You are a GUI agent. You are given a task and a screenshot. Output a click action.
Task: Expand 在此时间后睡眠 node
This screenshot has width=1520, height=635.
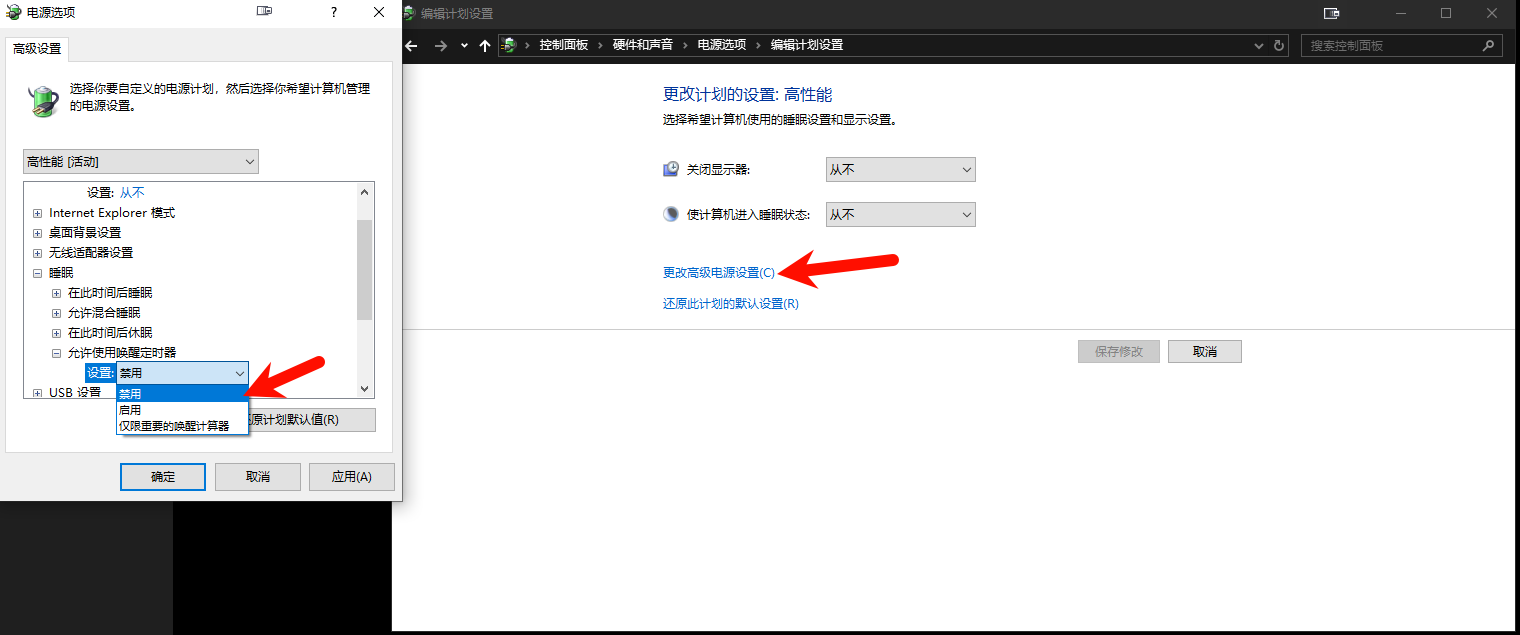tap(56, 293)
